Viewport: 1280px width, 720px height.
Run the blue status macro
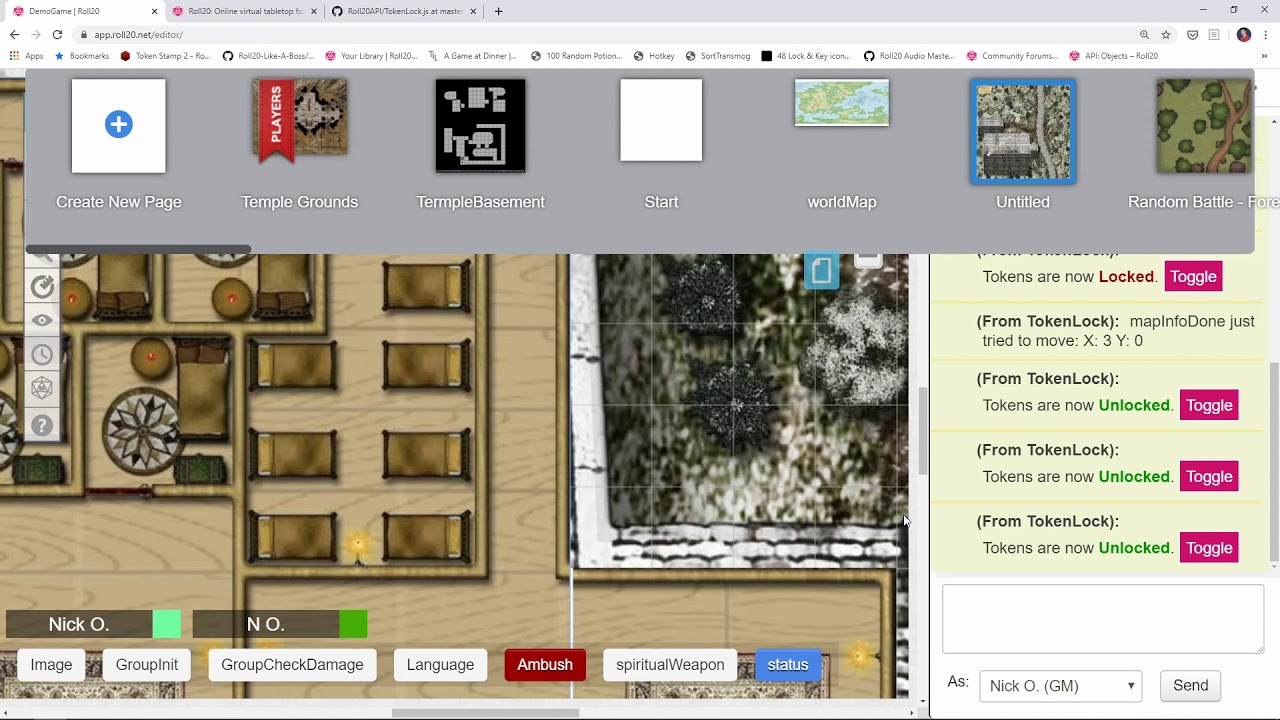pos(788,665)
